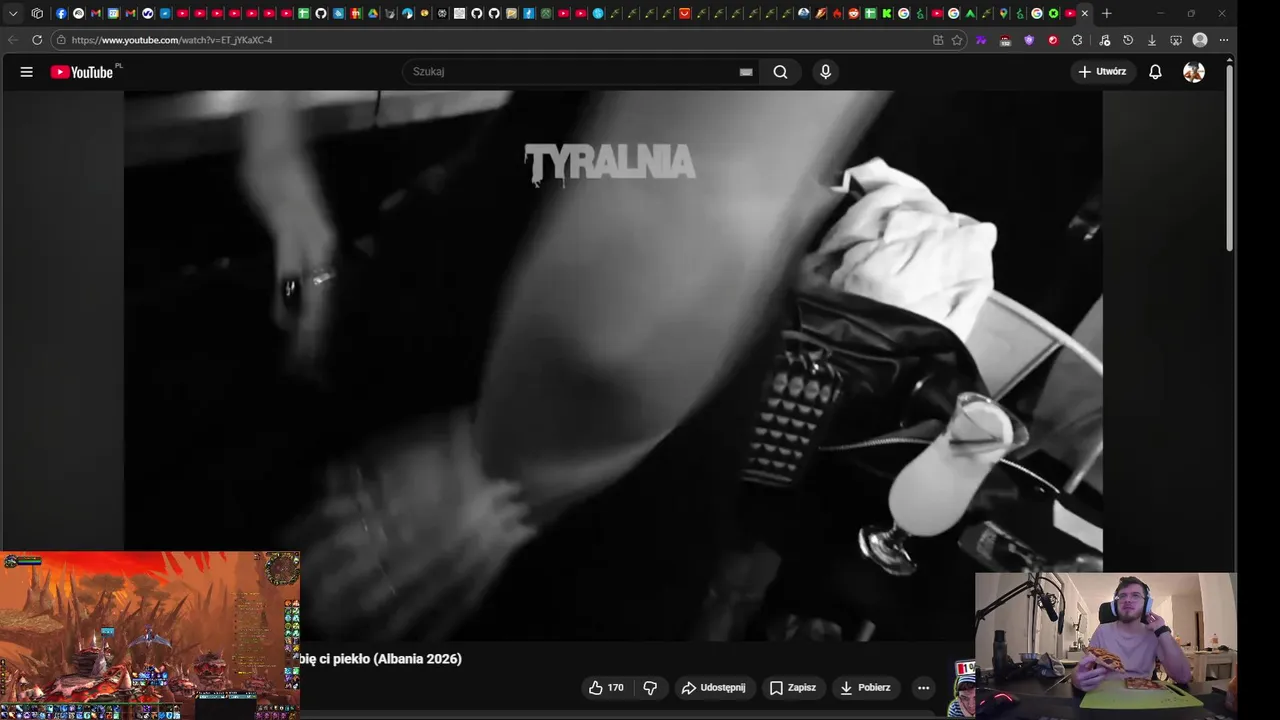The height and width of the screenshot is (720, 1280).
Task: Open the split screen icon in address bar
Action: 938,40
